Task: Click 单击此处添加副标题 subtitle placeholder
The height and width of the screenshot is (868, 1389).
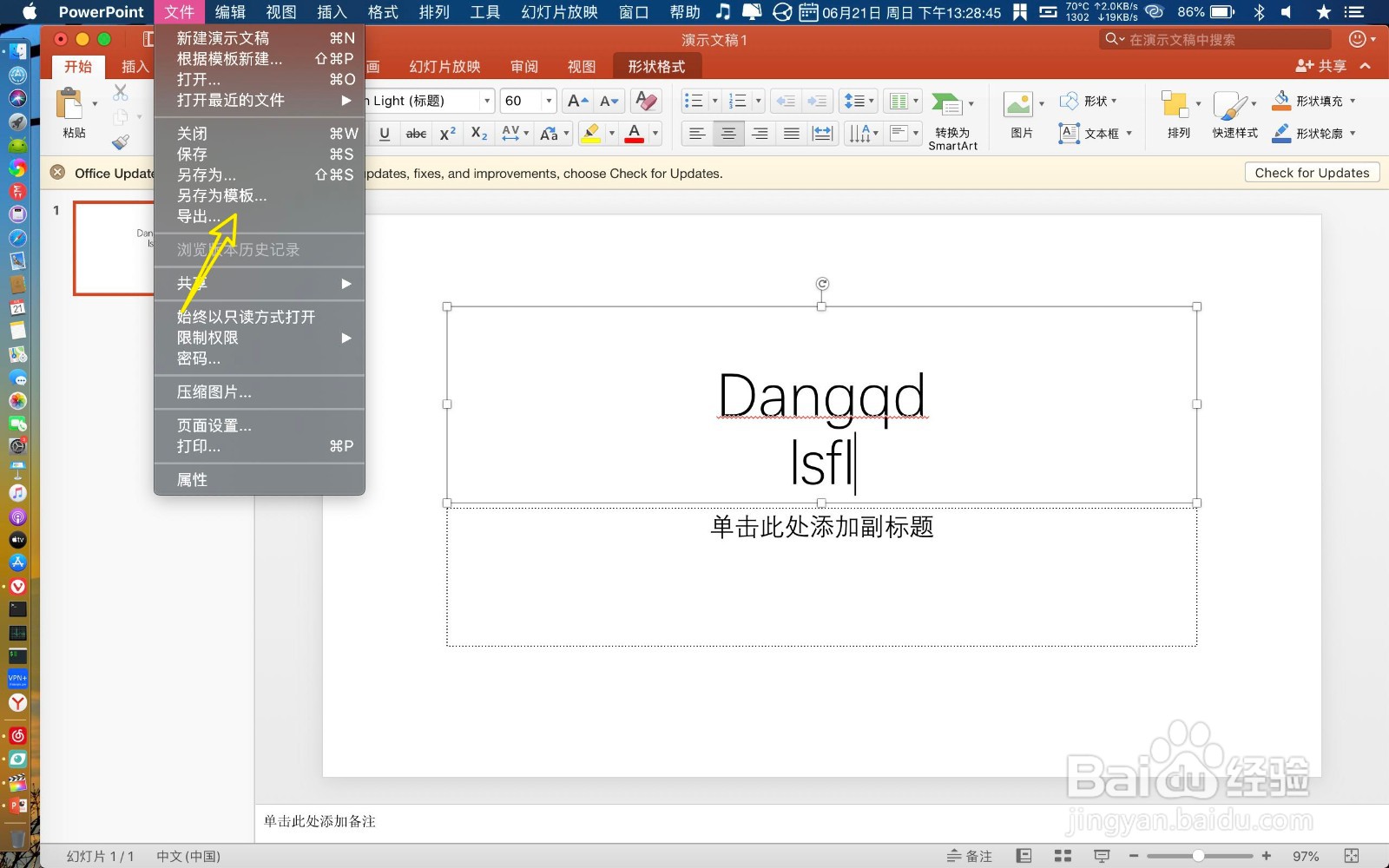Action: [x=821, y=575]
